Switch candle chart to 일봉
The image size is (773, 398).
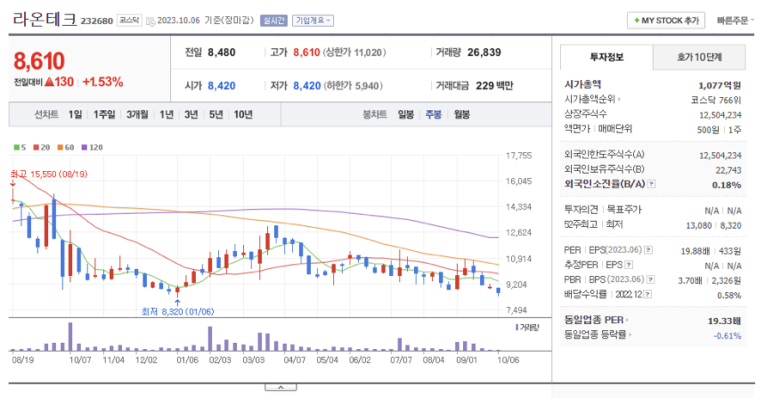(x=406, y=114)
